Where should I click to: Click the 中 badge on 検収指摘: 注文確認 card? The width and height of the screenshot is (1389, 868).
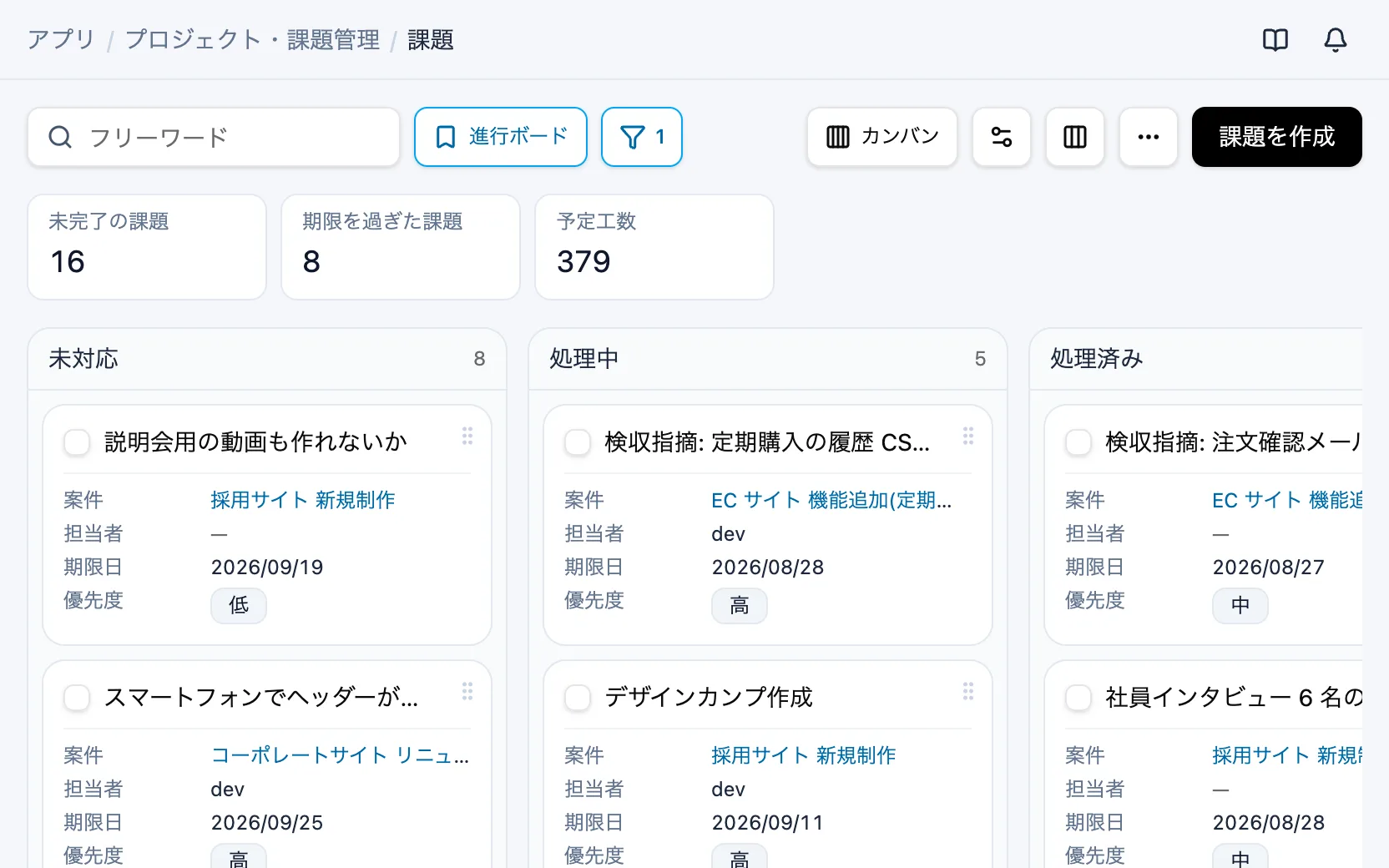pos(1240,606)
